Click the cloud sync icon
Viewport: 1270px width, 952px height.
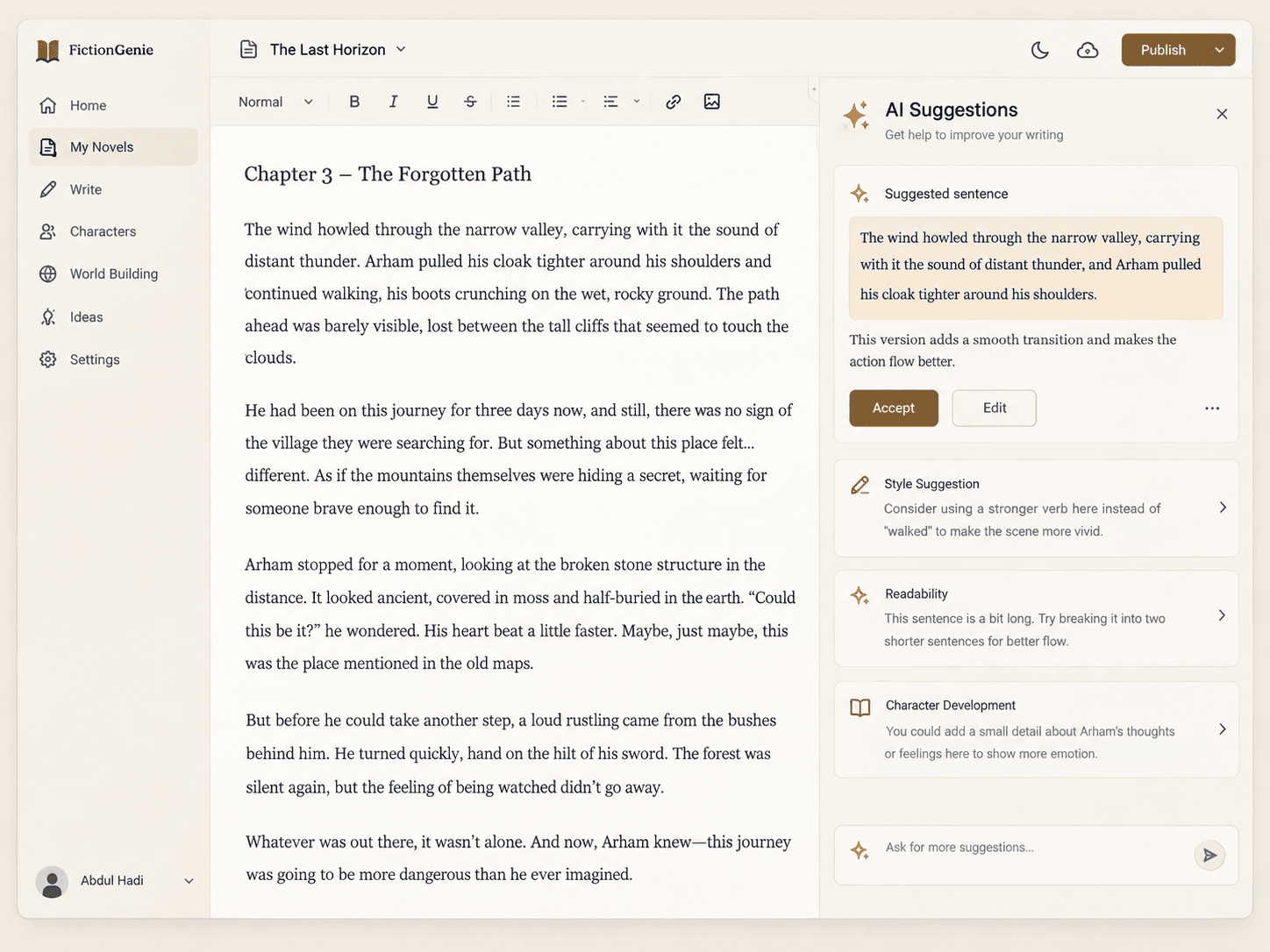(x=1088, y=50)
